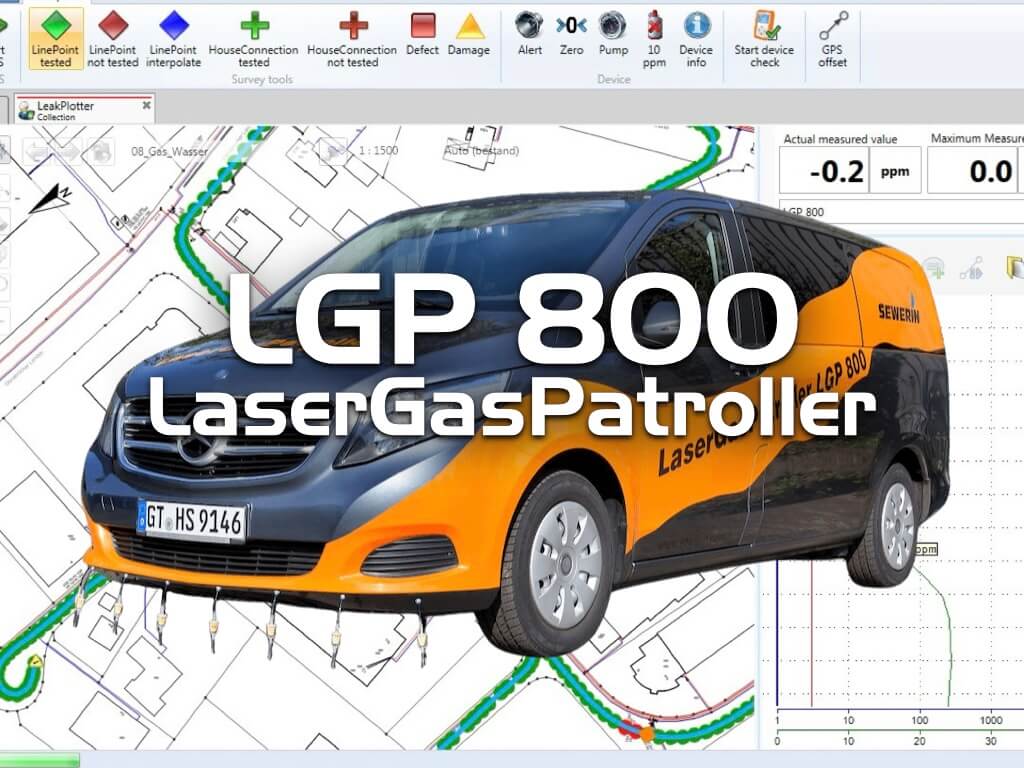The image size is (1024, 768).
Task: Zero the device measurement
Action: 571,35
